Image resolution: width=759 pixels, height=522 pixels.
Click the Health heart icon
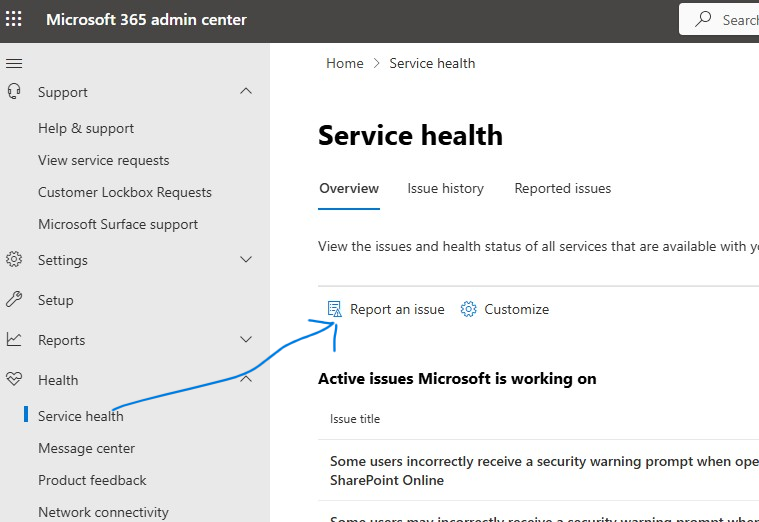tap(14, 379)
